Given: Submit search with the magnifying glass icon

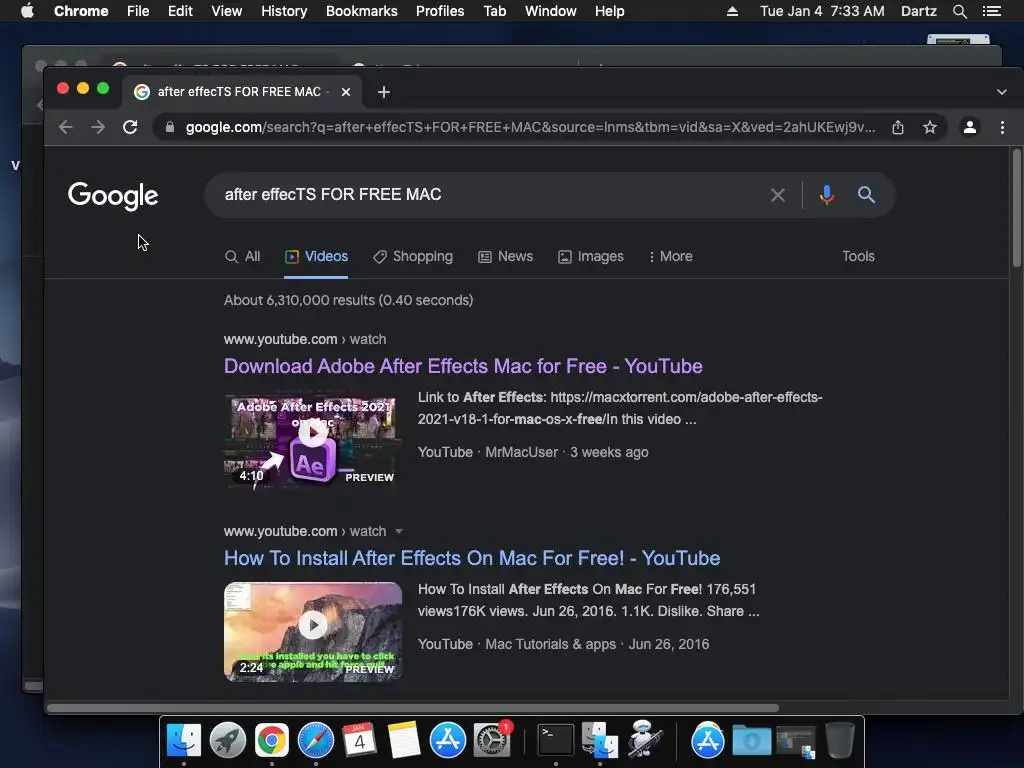Looking at the screenshot, I should click(x=866, y=195).
